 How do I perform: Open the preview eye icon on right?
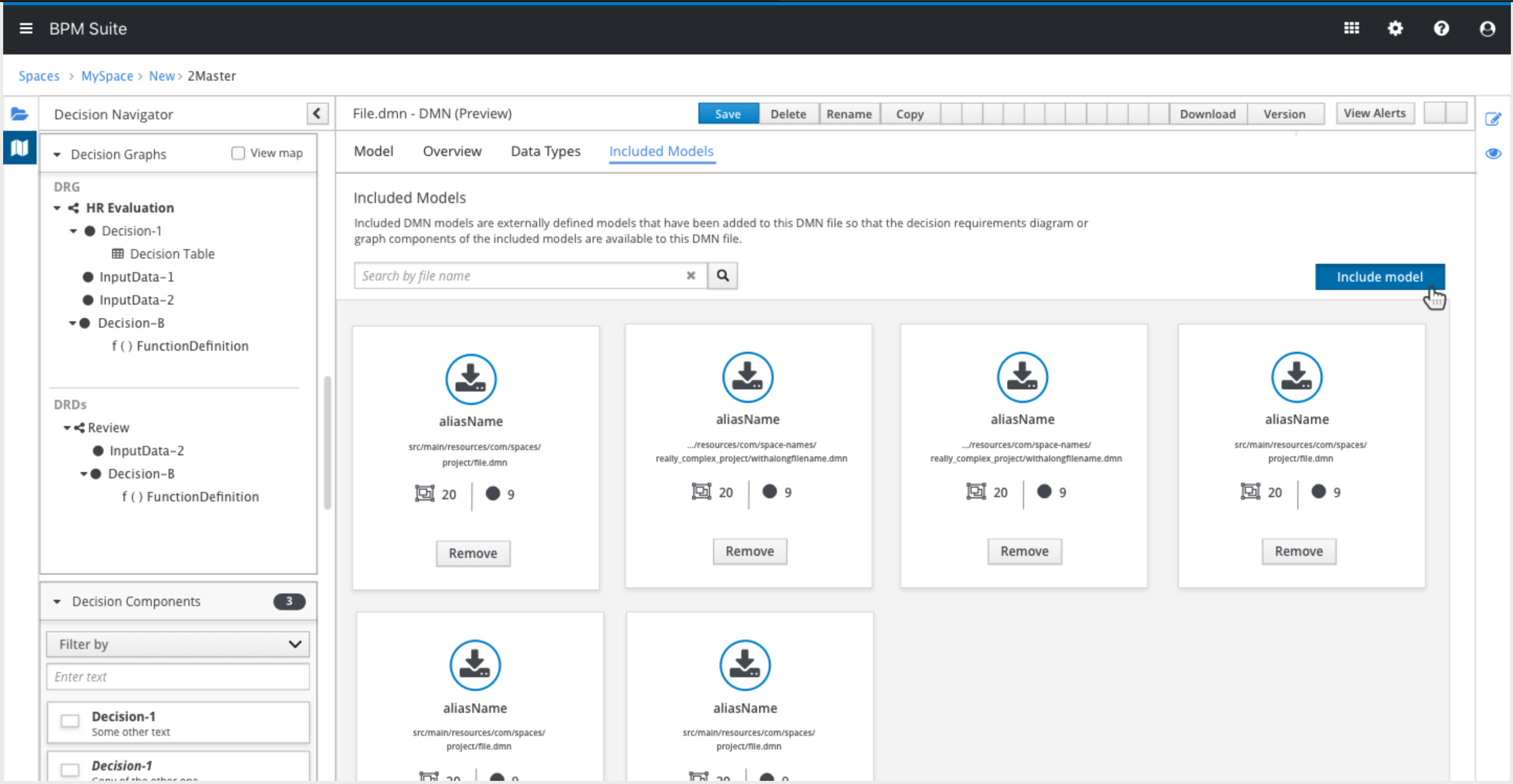[1493, 154]
